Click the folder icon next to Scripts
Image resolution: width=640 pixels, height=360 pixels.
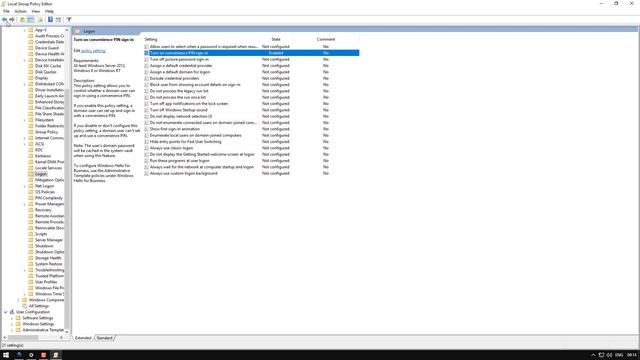point(31,234)
